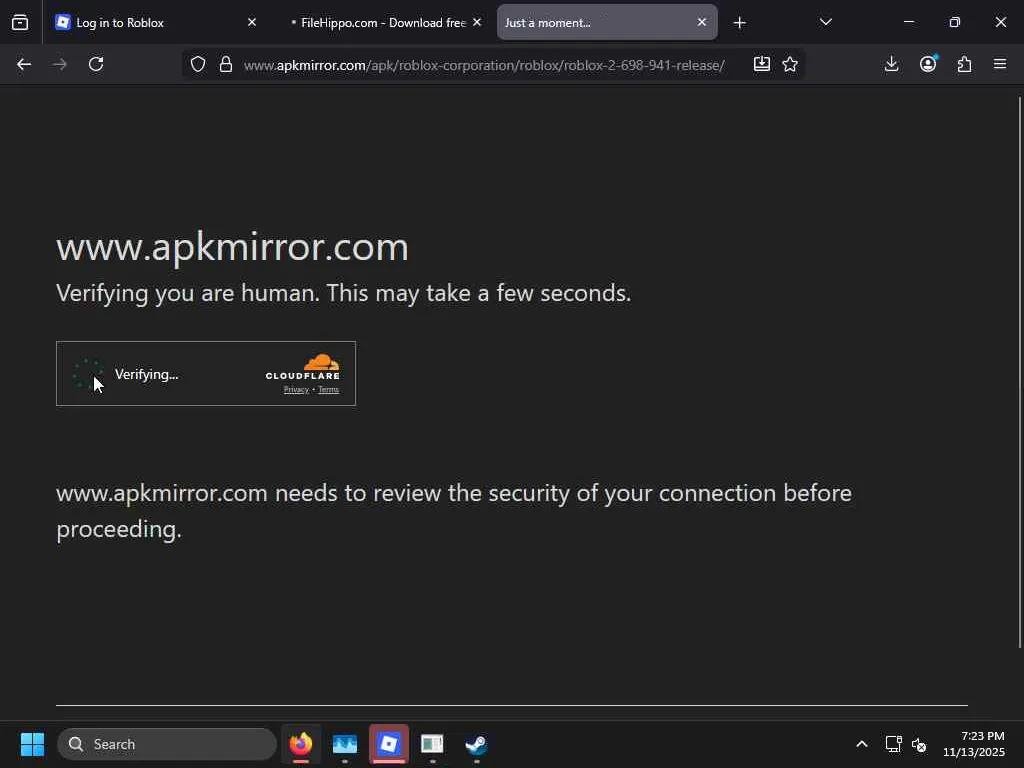Open the Firefox application menu
The width and height of the screenshot is (1024, 768).
(x=1000, y=64)
